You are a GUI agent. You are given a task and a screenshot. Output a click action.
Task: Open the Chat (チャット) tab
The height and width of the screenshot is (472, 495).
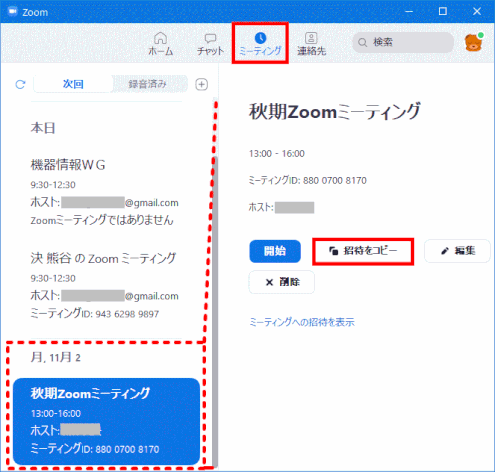coord(210,44)
